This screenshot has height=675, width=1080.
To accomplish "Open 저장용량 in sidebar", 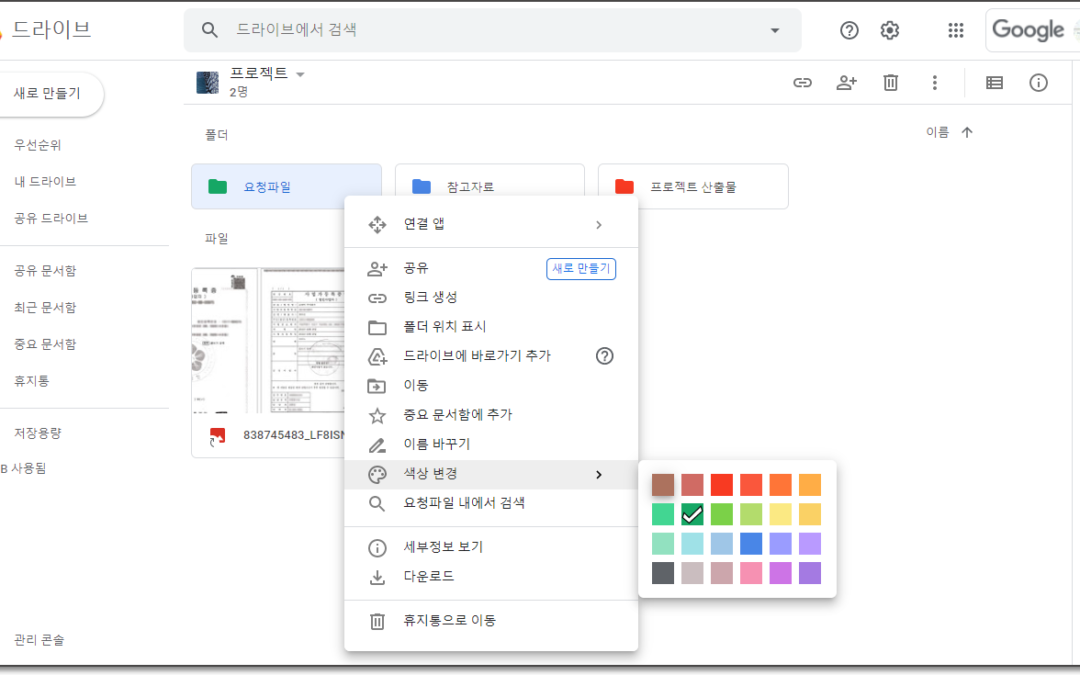I will tap(37, 433).
